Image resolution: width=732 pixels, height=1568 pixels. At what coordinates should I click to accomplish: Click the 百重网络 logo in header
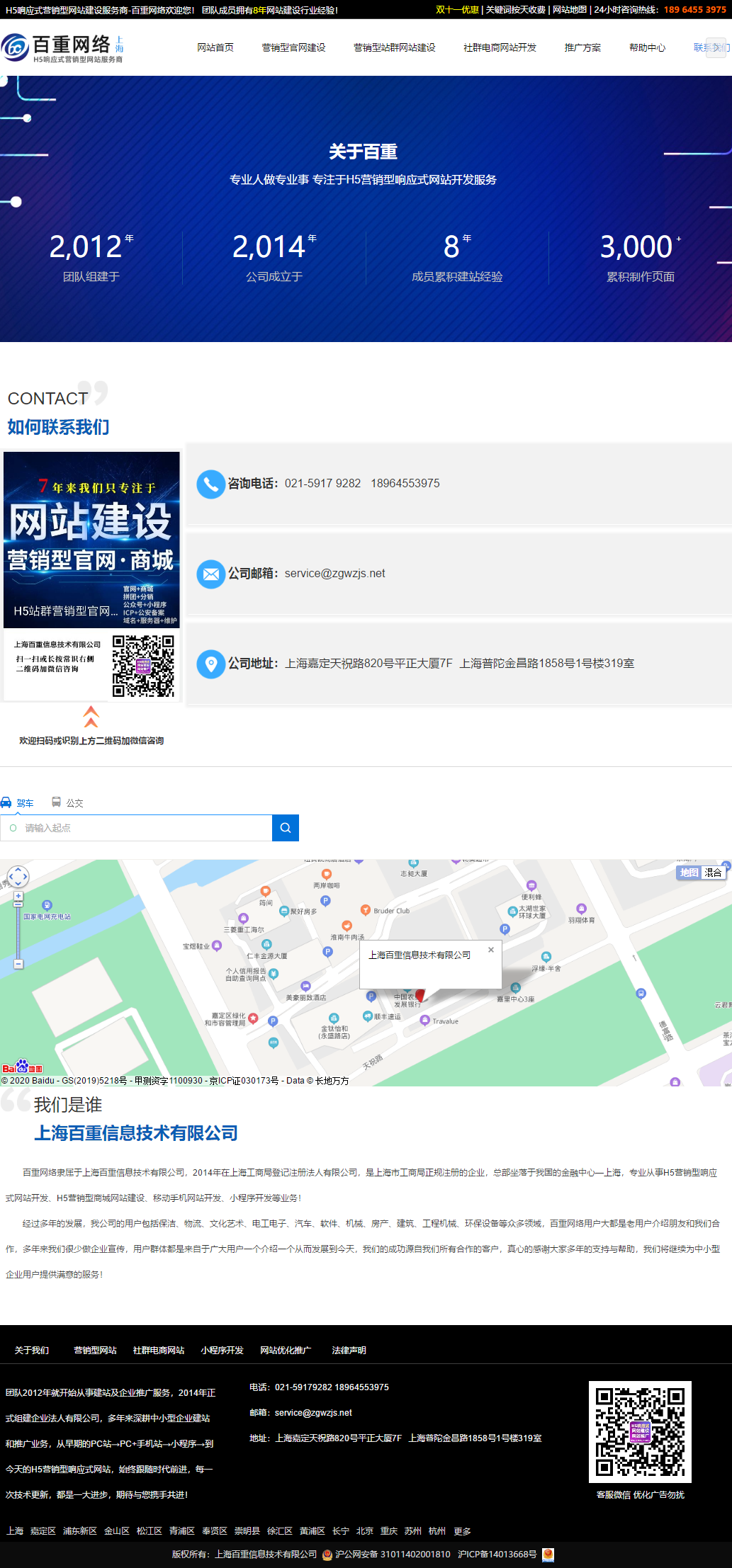[x=62, y=47]
